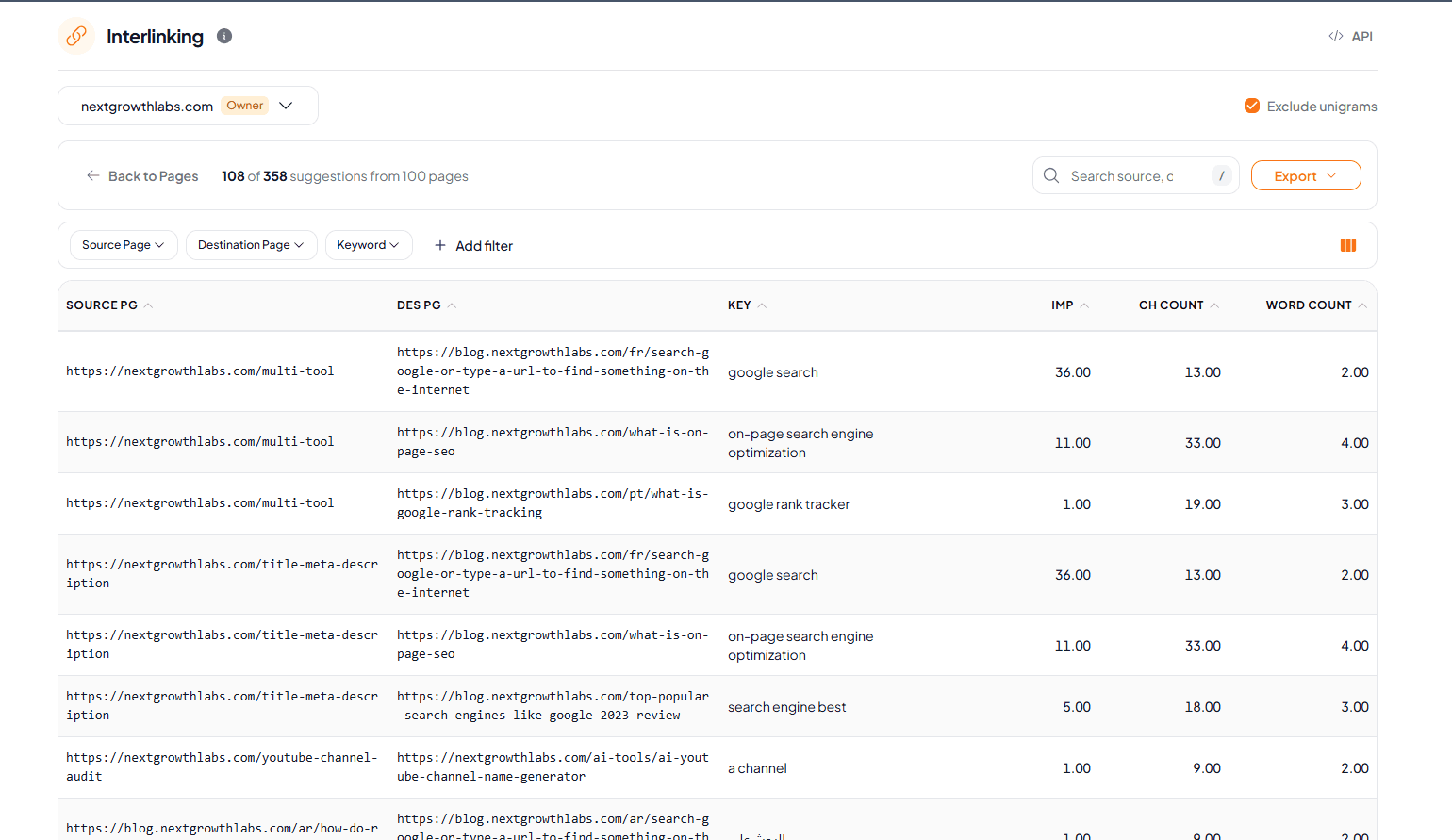The width and height of the screenshot is (1452, 840).
Task: Sort by DES PG column header
Action: pyautogui.click(x=426, y=305)
